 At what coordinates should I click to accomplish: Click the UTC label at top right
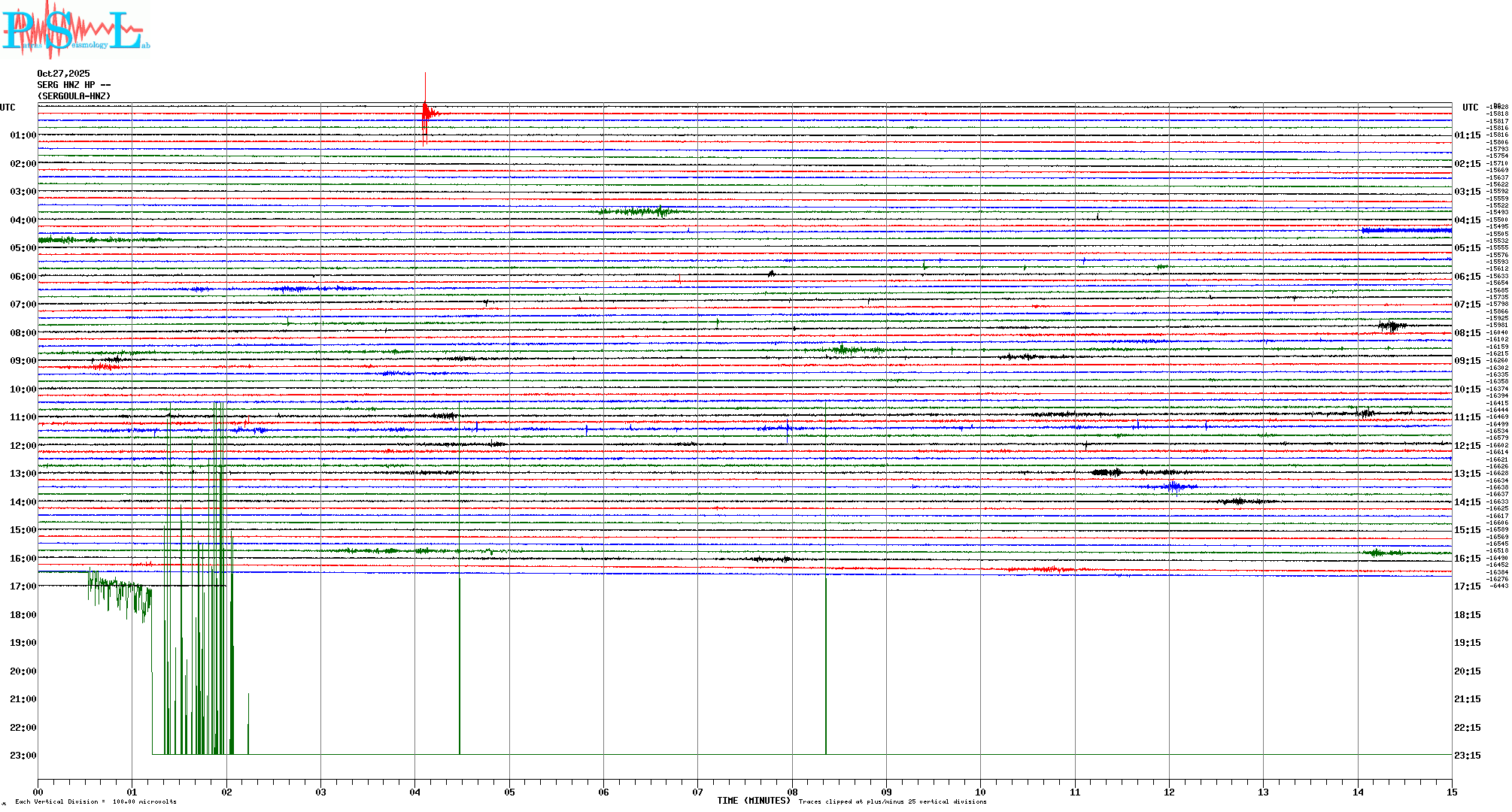pos(1470,108)
